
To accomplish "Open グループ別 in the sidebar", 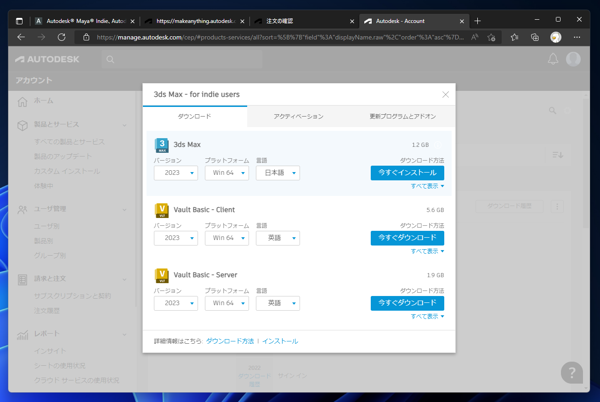I will 50,256.
